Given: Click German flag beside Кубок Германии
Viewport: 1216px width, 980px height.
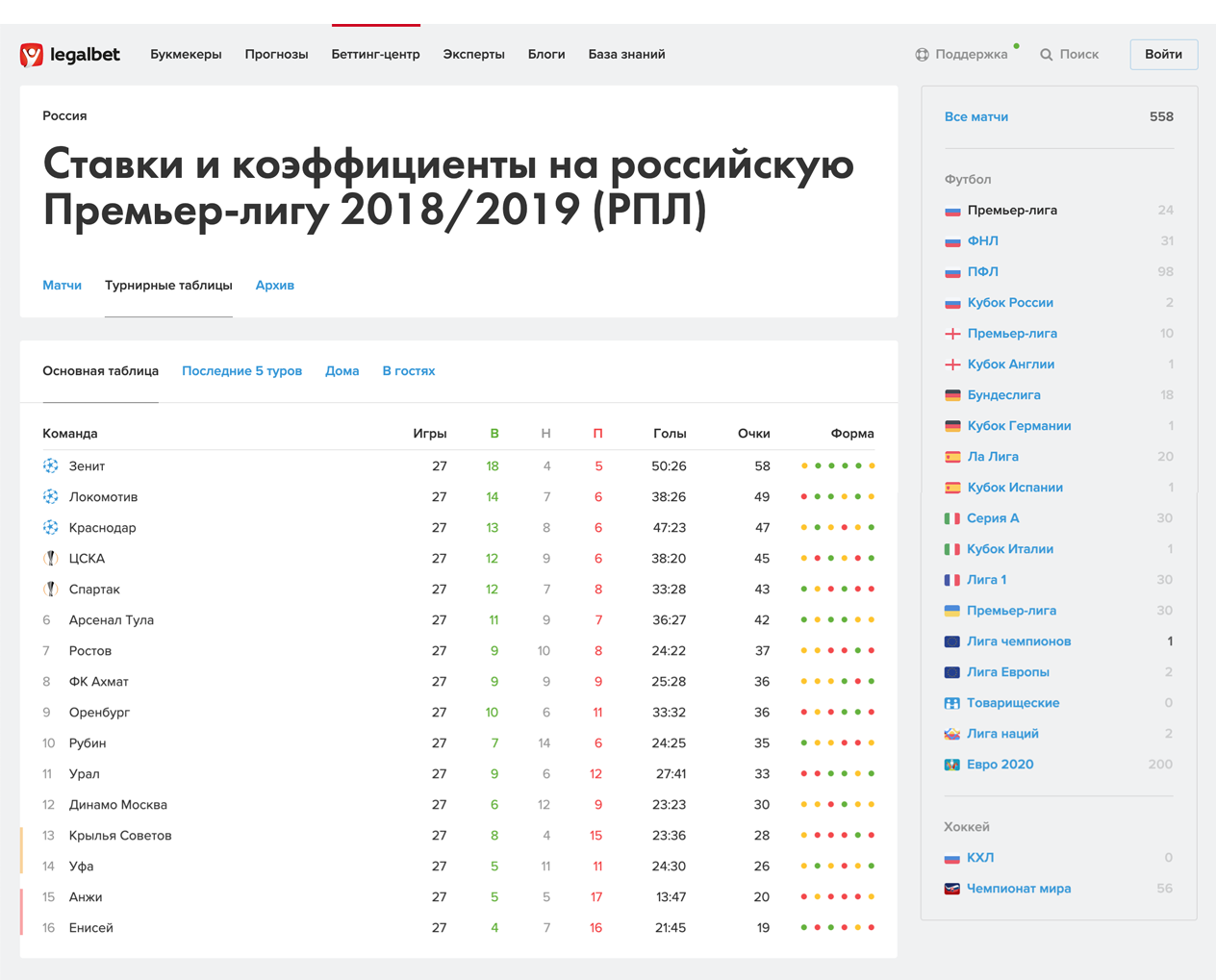Looking at the screenshot, I should (952, 426).
